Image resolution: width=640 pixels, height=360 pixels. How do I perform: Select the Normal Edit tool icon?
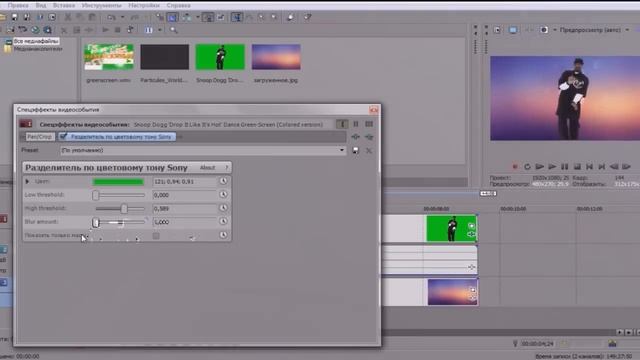pos(237,17)
